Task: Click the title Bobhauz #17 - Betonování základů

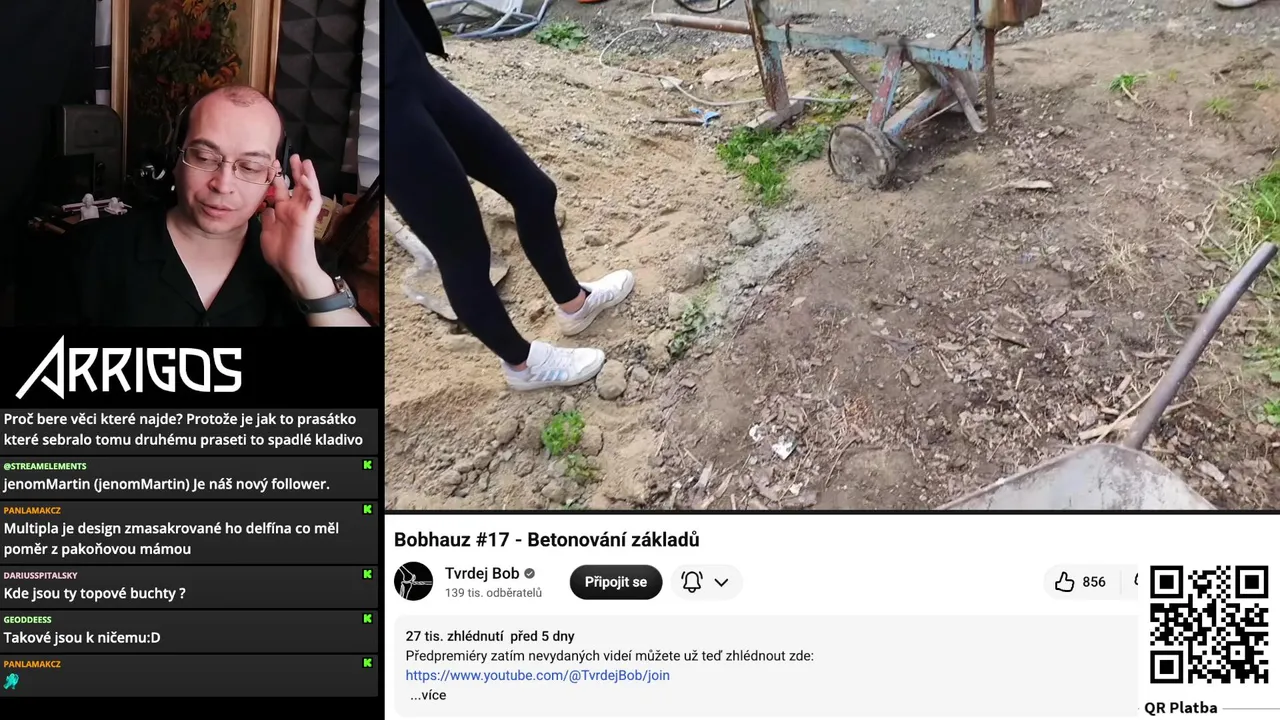Action: point(547,540)
